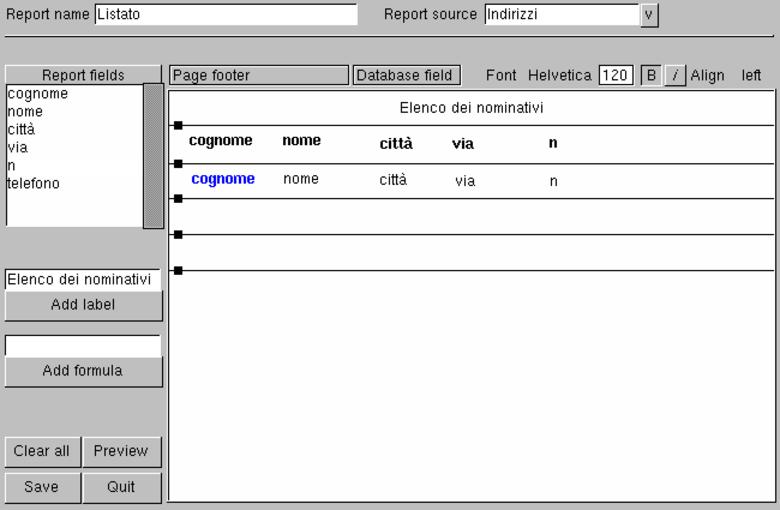Image resolution: width=780 pixels, height=510 pixels.
Task: Open the Page footer section selector
Action: click(x=259, y=75)
